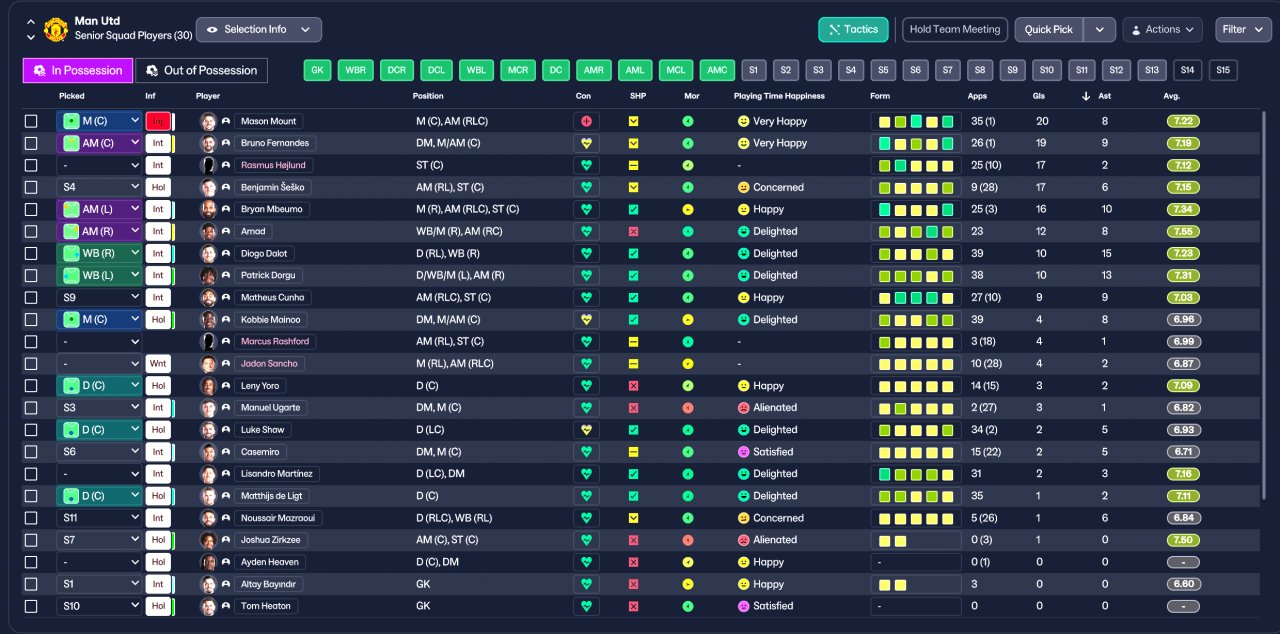
Task: Click Casemiro's form color squares
Action: pyautogui.click(x=918, y=452)
